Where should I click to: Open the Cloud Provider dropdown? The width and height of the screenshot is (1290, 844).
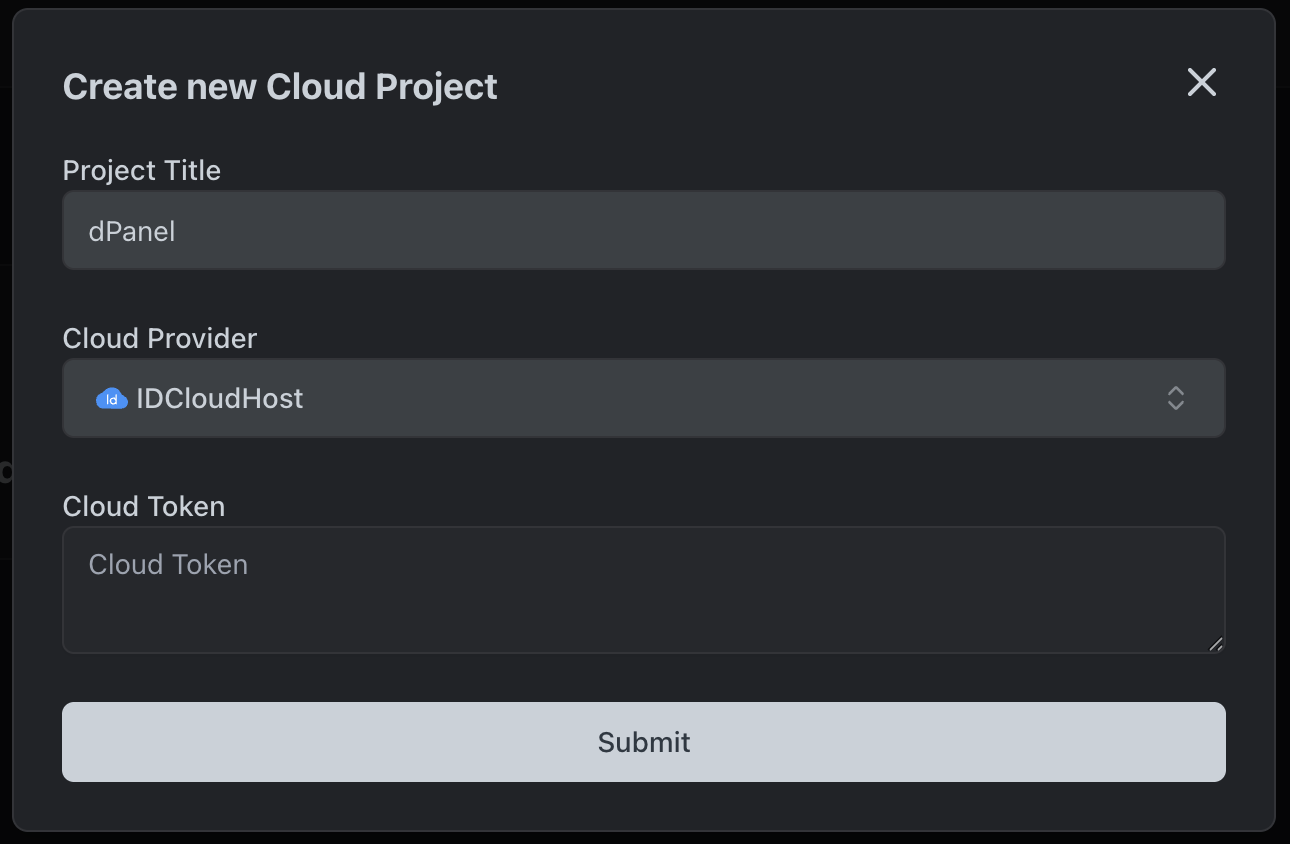pos(643,398)
